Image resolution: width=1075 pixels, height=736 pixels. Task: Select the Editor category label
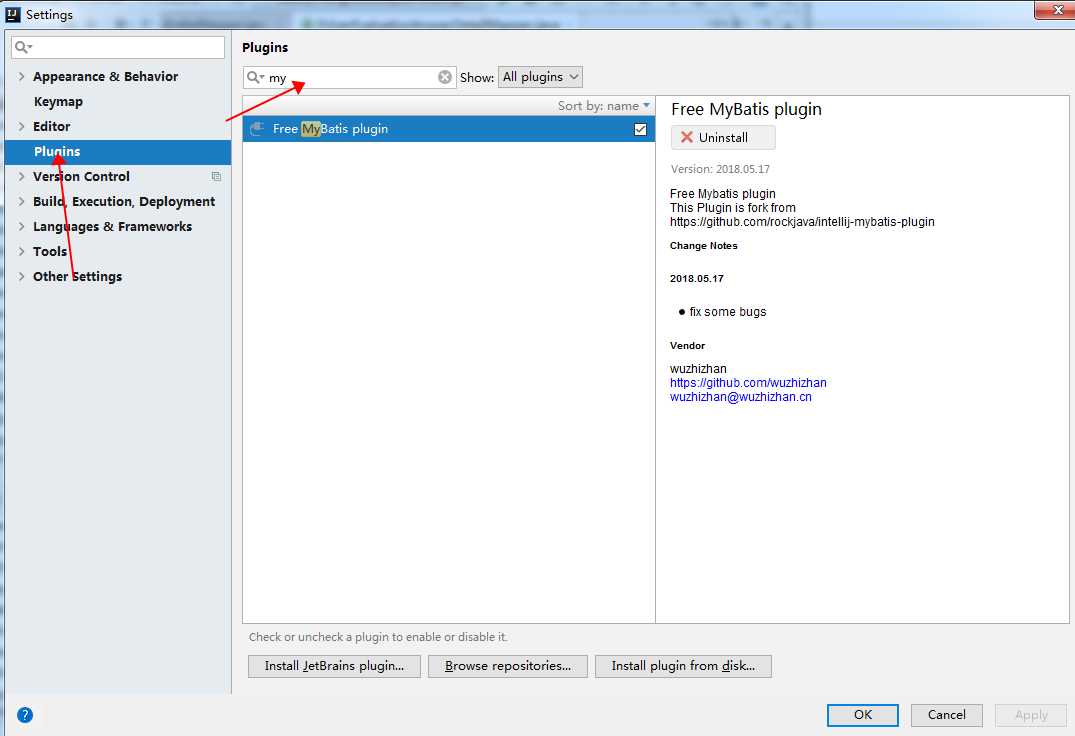51,126
